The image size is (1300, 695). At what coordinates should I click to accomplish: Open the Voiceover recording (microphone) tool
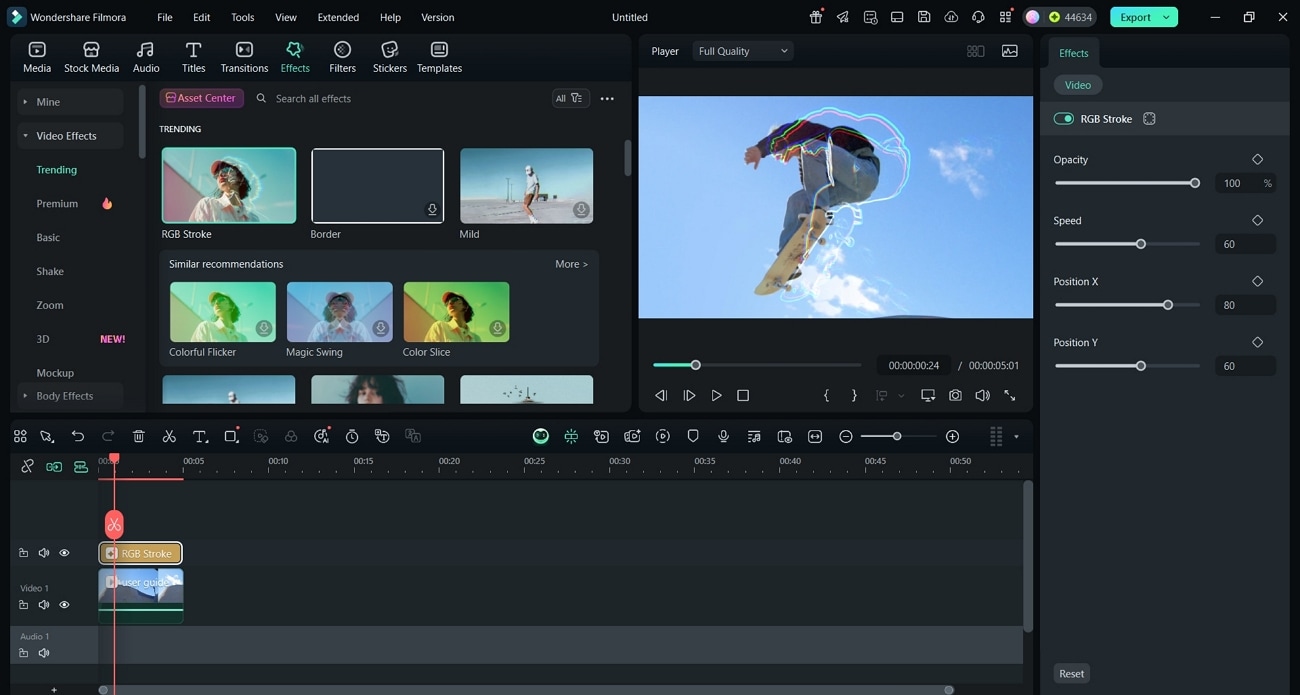click(722, 436)
